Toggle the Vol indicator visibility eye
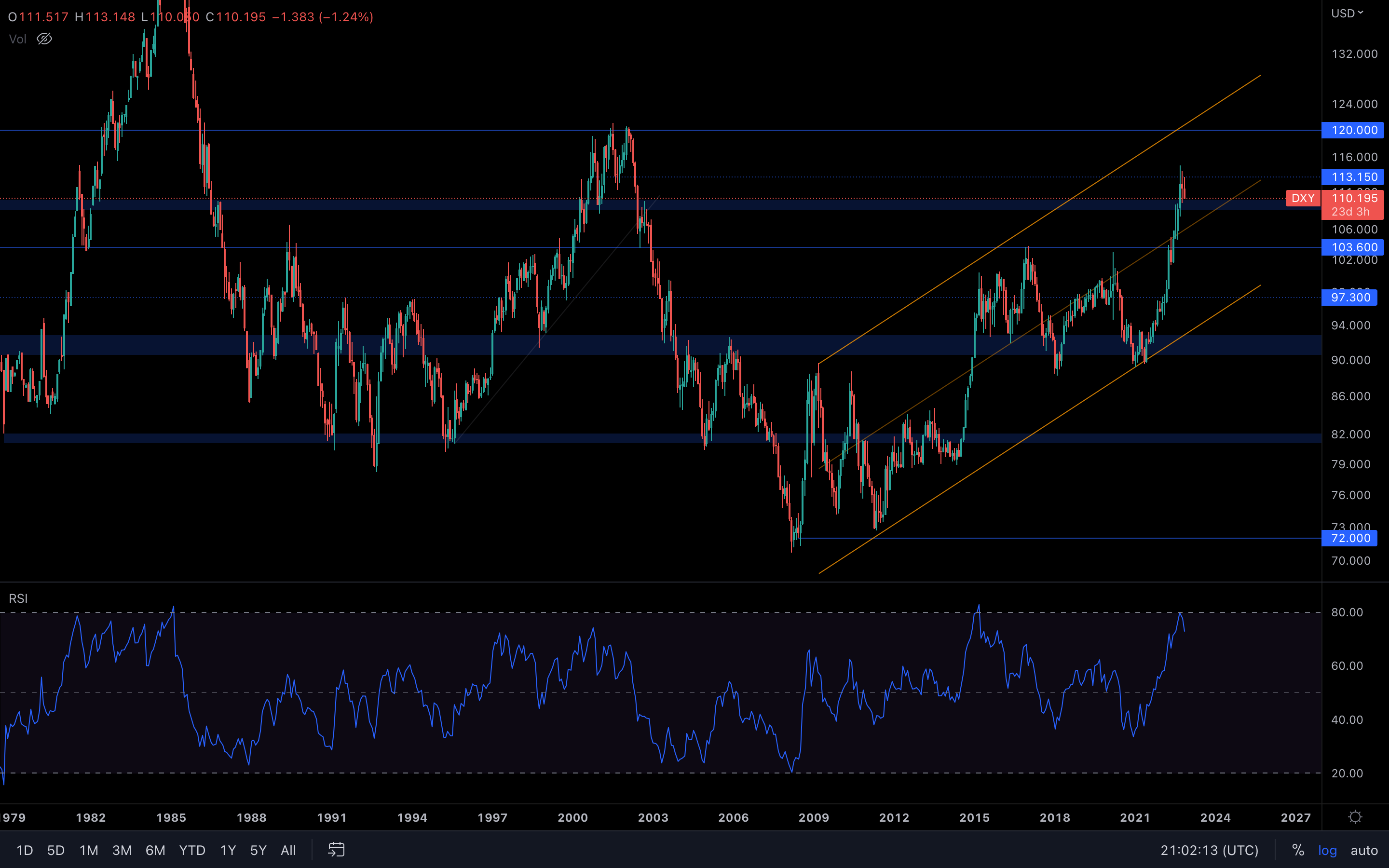The height and width of the screenshot is (868, 1389). tap(44, 39)
